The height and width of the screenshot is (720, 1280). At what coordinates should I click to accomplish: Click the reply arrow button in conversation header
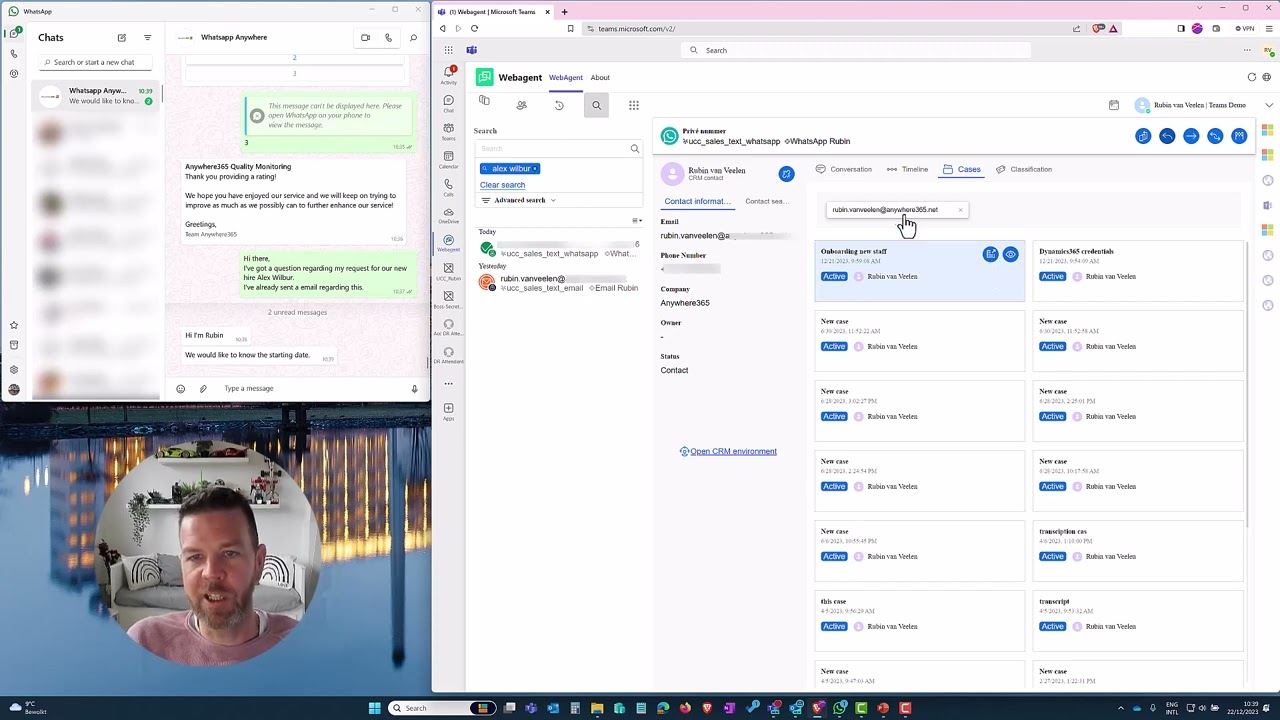[1167, 136]
